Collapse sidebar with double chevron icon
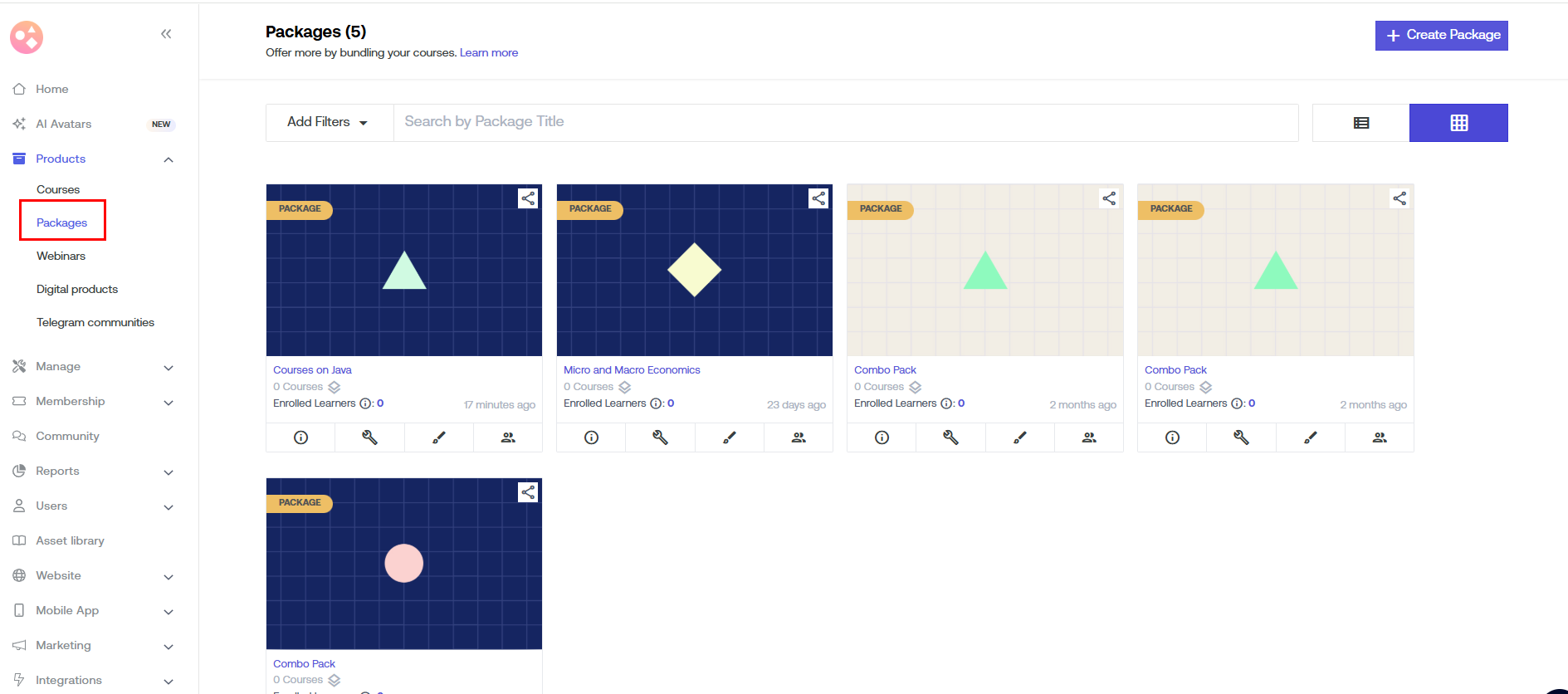The image size is (1568, 694). (166, 34)
